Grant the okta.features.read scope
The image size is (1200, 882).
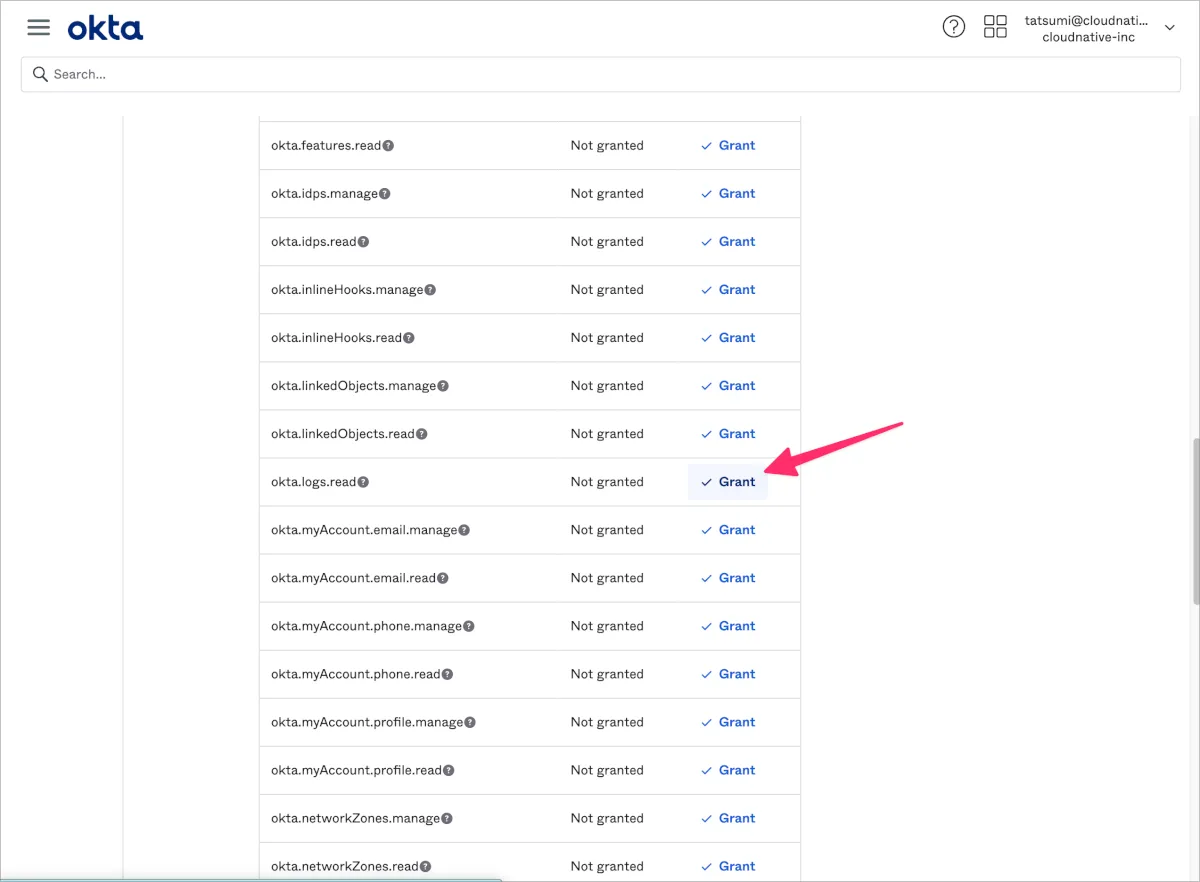[728, 145]
